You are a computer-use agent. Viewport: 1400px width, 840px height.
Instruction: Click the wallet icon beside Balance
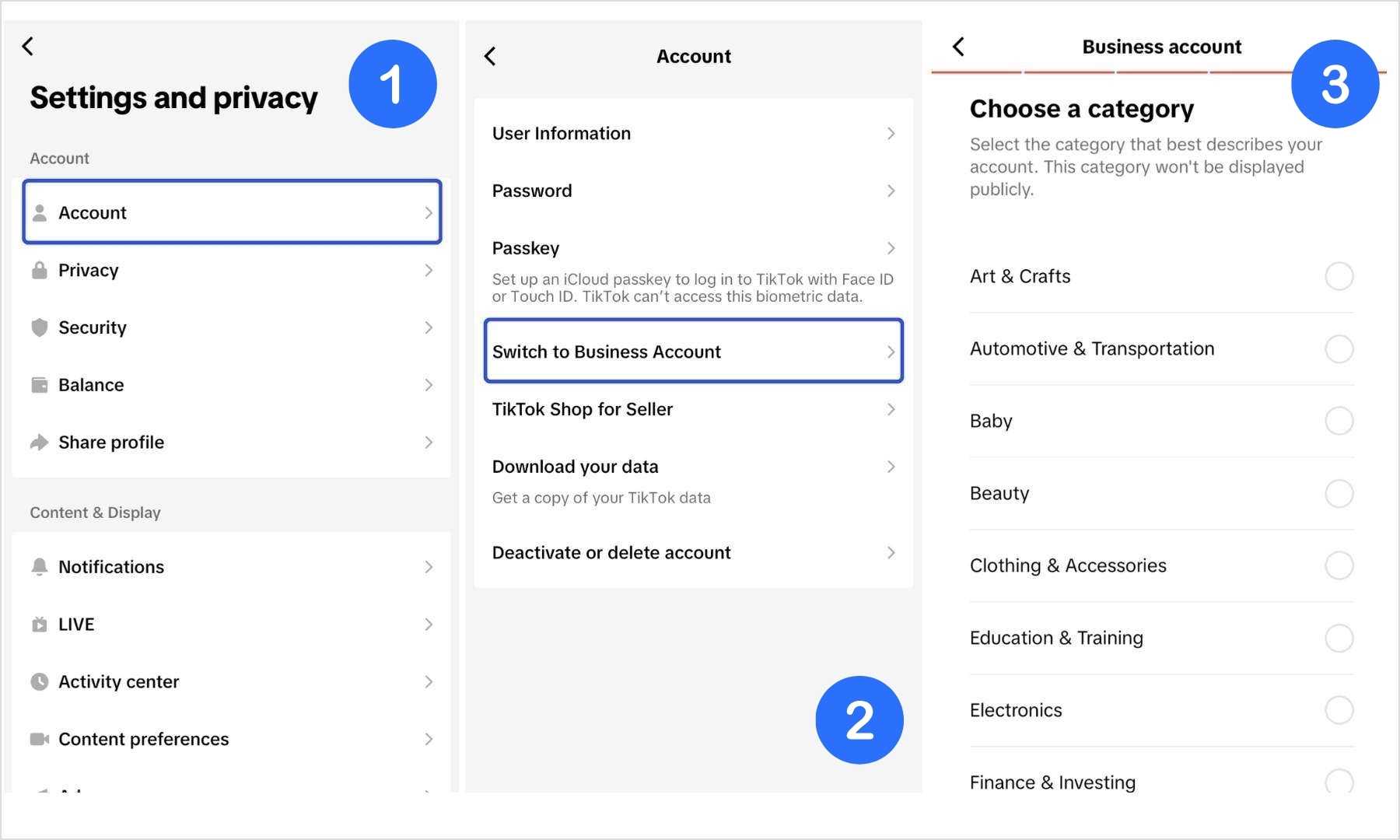(40, 385)
